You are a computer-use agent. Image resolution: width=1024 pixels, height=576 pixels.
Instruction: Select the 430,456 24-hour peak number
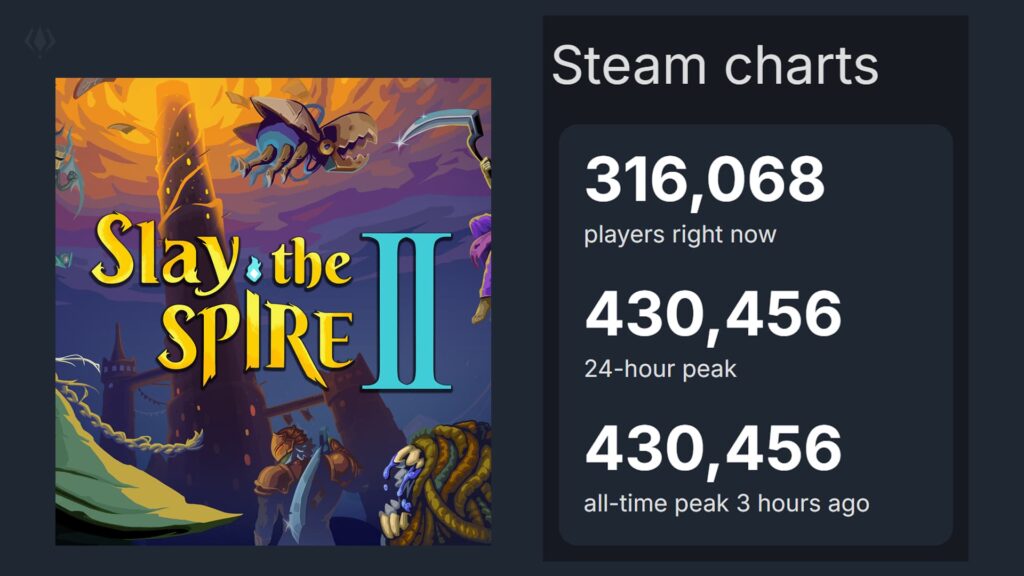point(713,315)
